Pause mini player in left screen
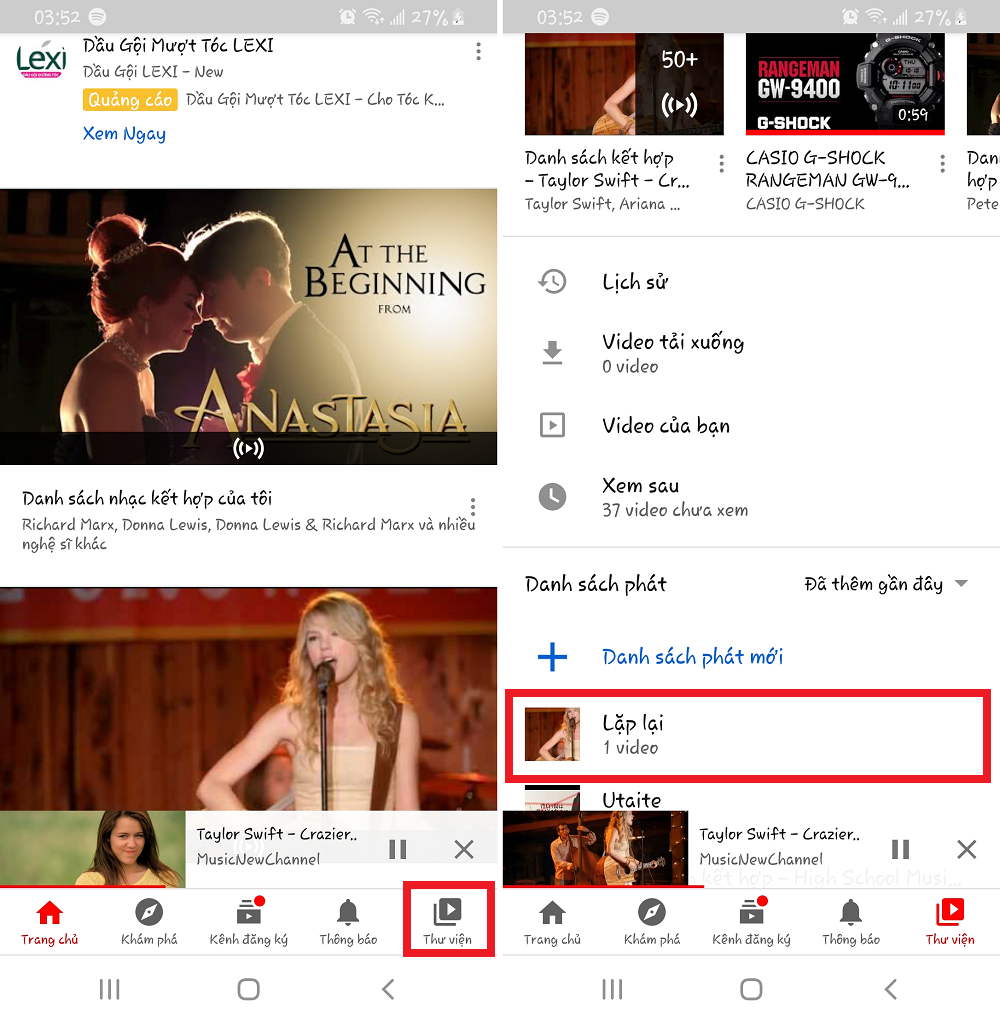1000x1022 pixels. (398, 849)
